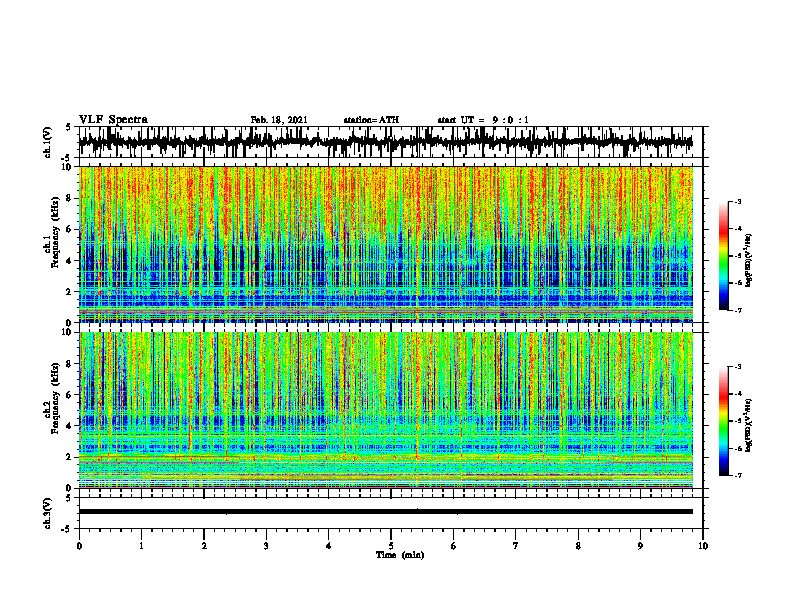
Task: Click the ch.2 colorbar log(PSD) unit label
Action: (x=749, y=425)
